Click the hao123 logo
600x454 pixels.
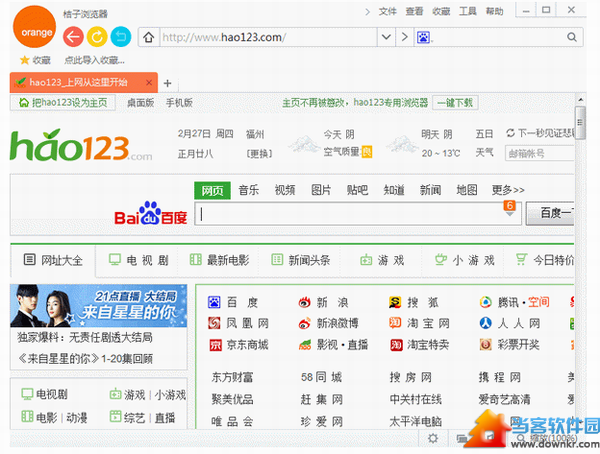(81, 145)
